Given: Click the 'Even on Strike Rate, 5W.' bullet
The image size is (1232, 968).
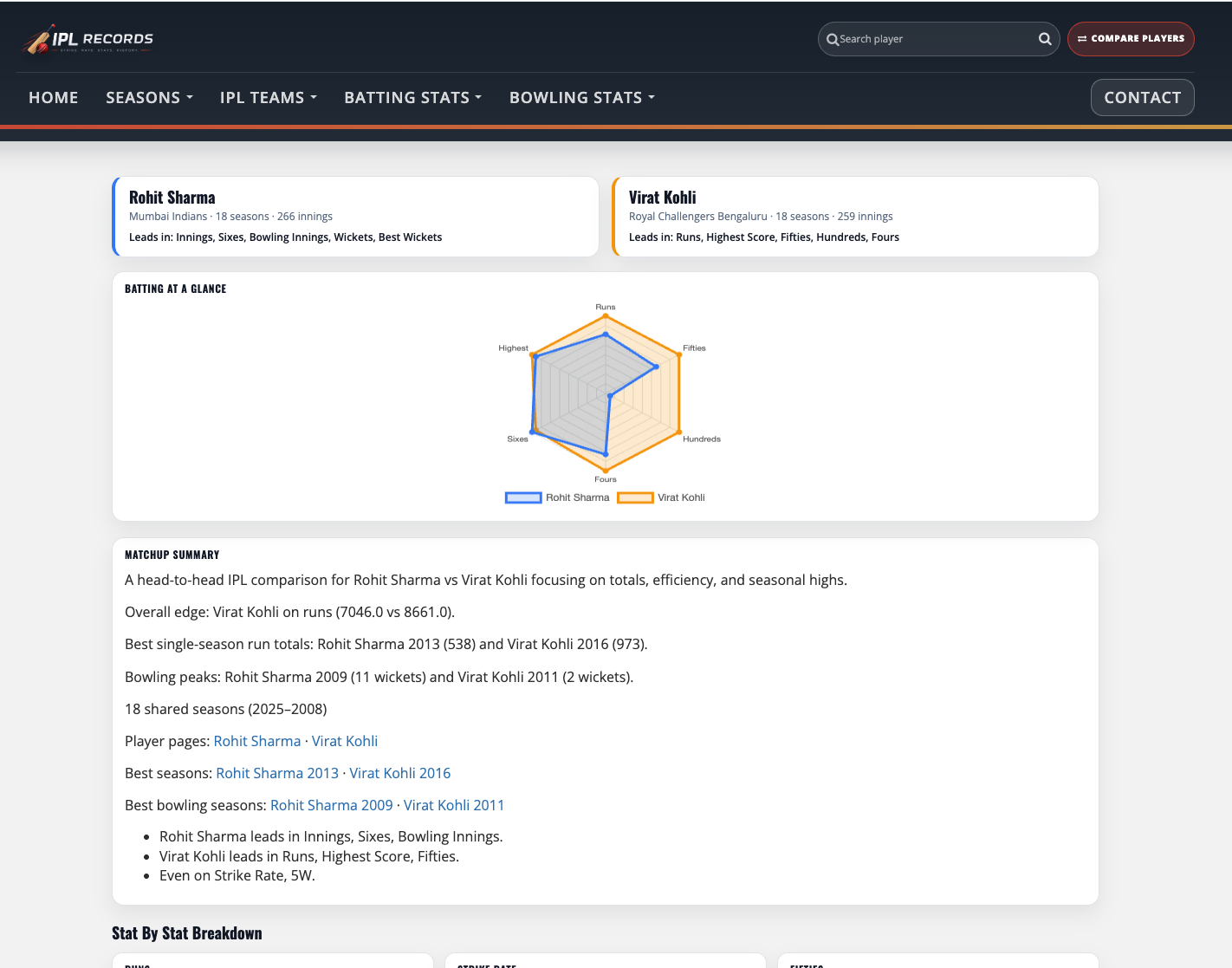Looking at the screenshot, I should 237,875.
